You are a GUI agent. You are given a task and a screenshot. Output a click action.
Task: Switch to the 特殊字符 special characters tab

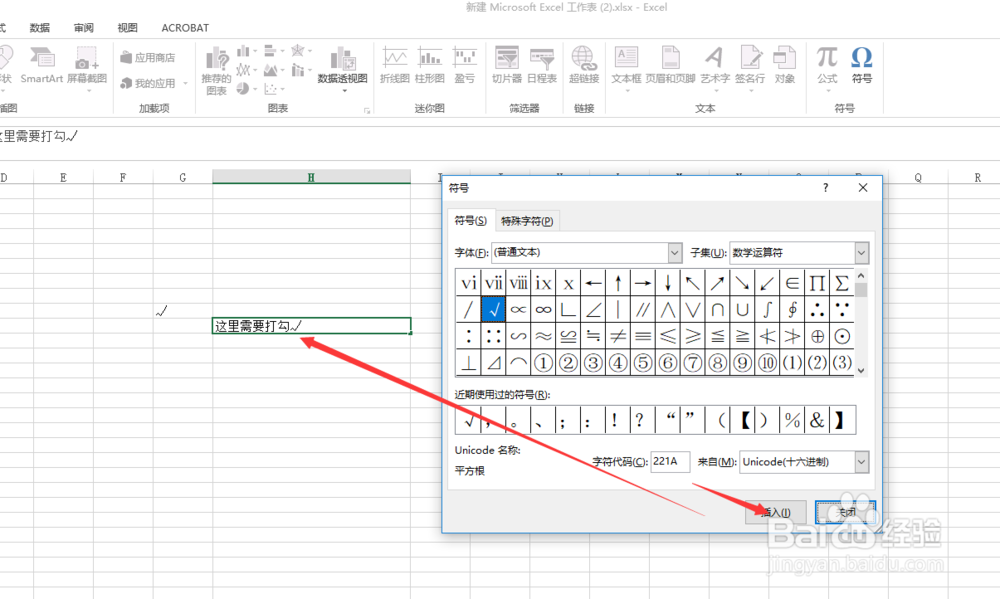[x=527, y=220]
